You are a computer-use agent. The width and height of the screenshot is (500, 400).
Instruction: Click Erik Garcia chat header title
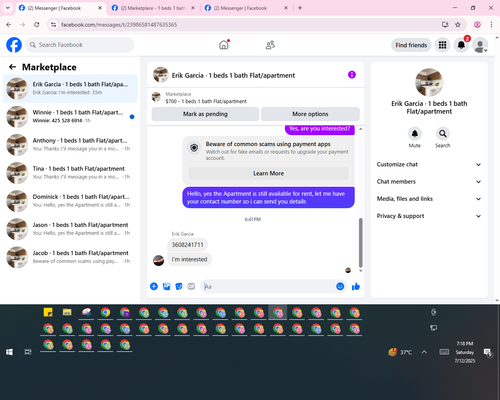tap(233, 75)
